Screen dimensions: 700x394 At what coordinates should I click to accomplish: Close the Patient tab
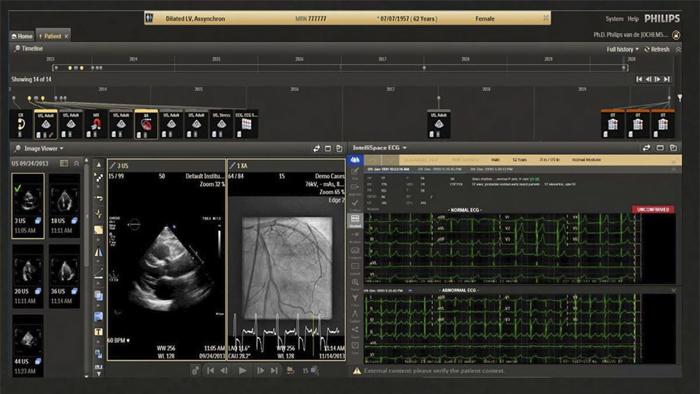67,37
